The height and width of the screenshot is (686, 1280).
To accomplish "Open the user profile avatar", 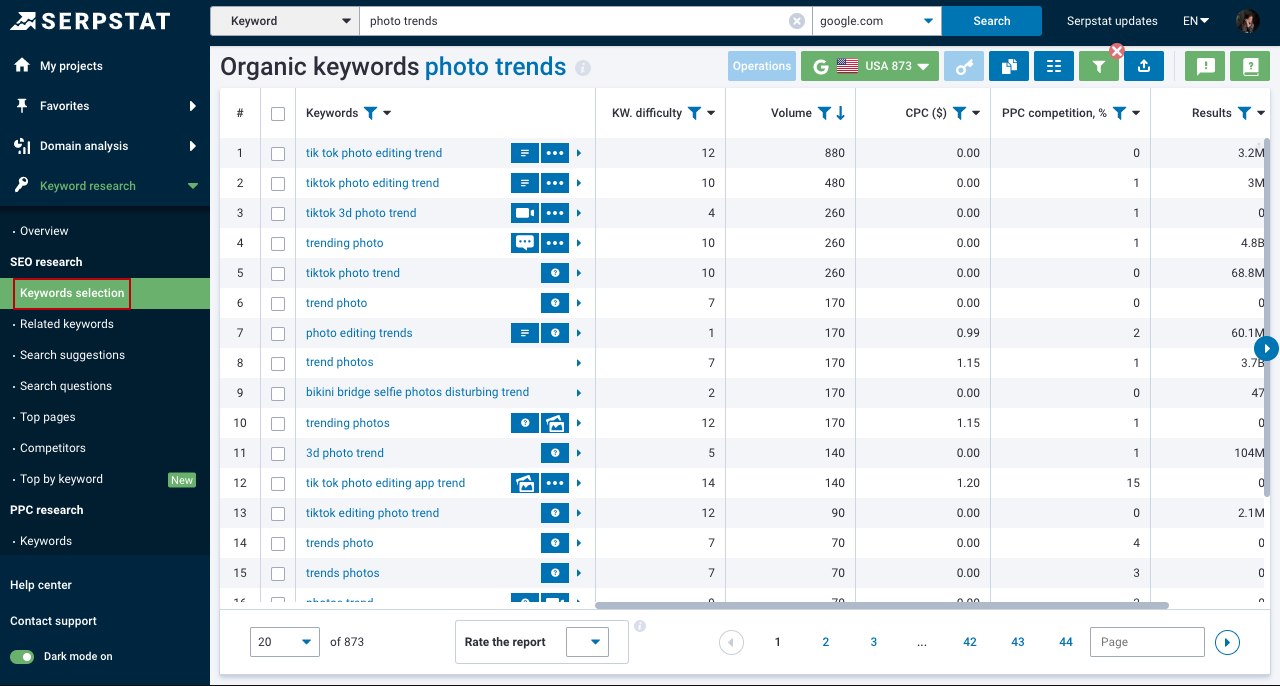I will (x=1247, y=21).
